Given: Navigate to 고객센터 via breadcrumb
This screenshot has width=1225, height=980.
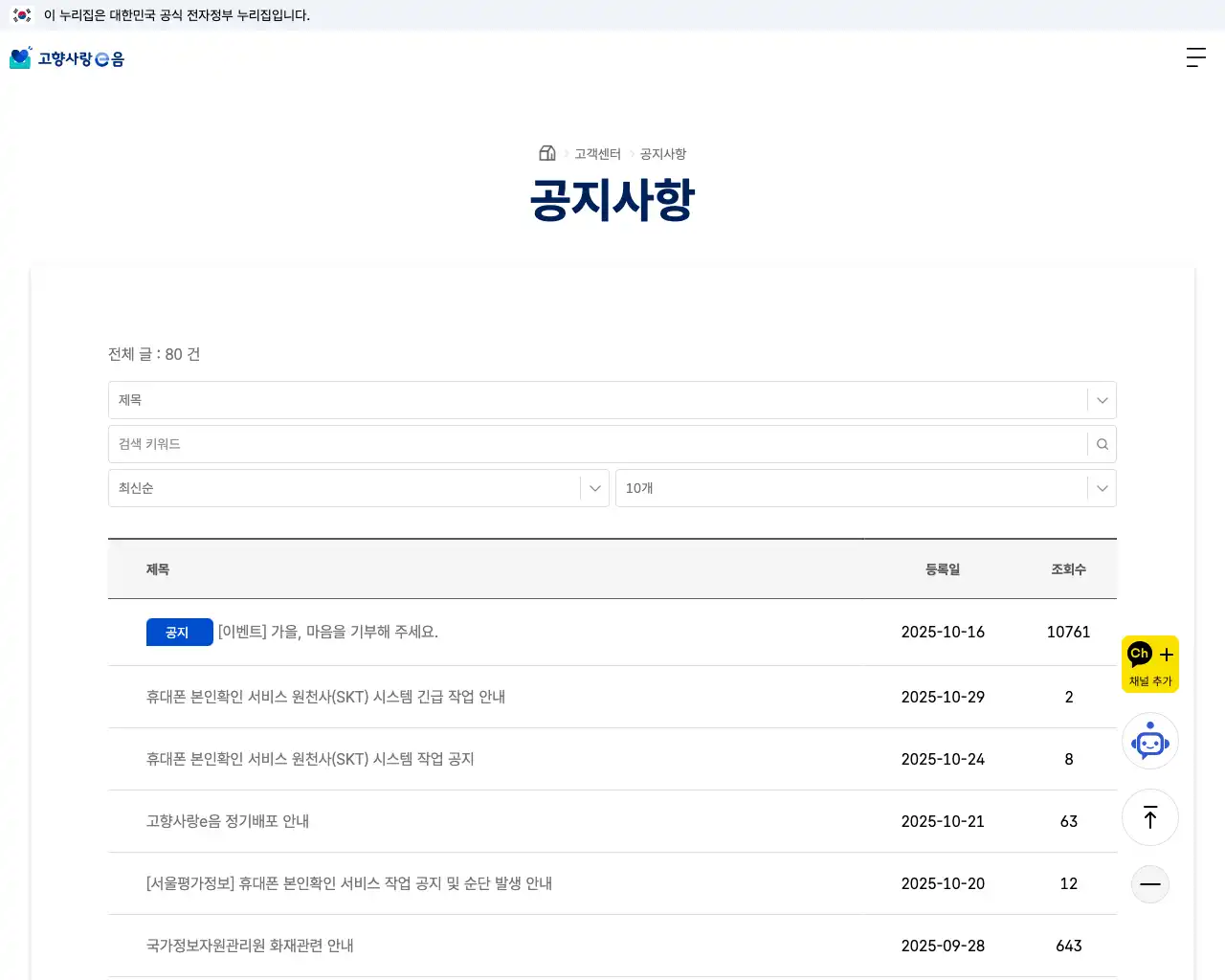Looking at the screenshot, I should coord(596,153).
